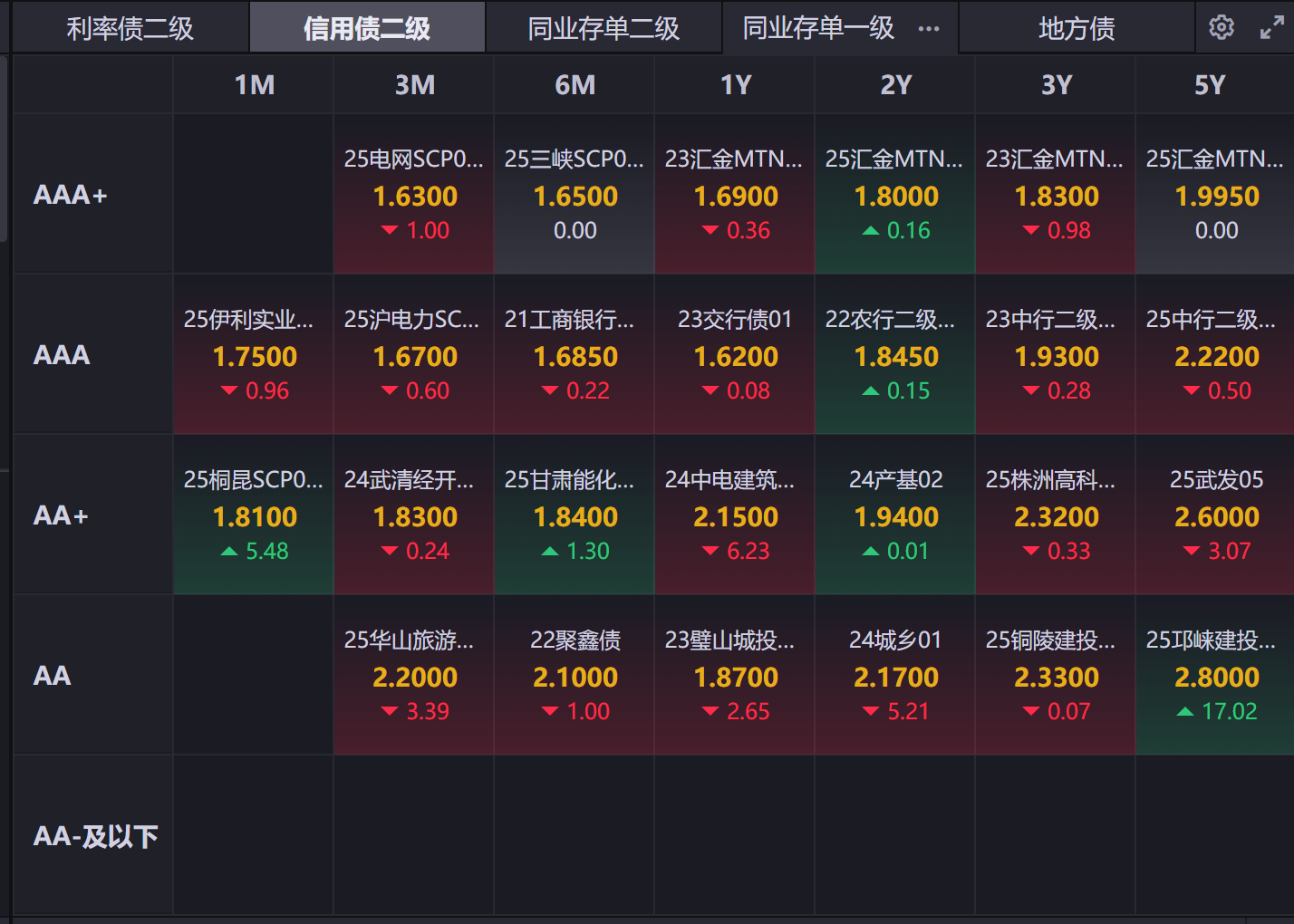The height and width of the screenshot is (924, 1294).
Task: Select the 24城乡01 bond quote
Action: point(895,676)
